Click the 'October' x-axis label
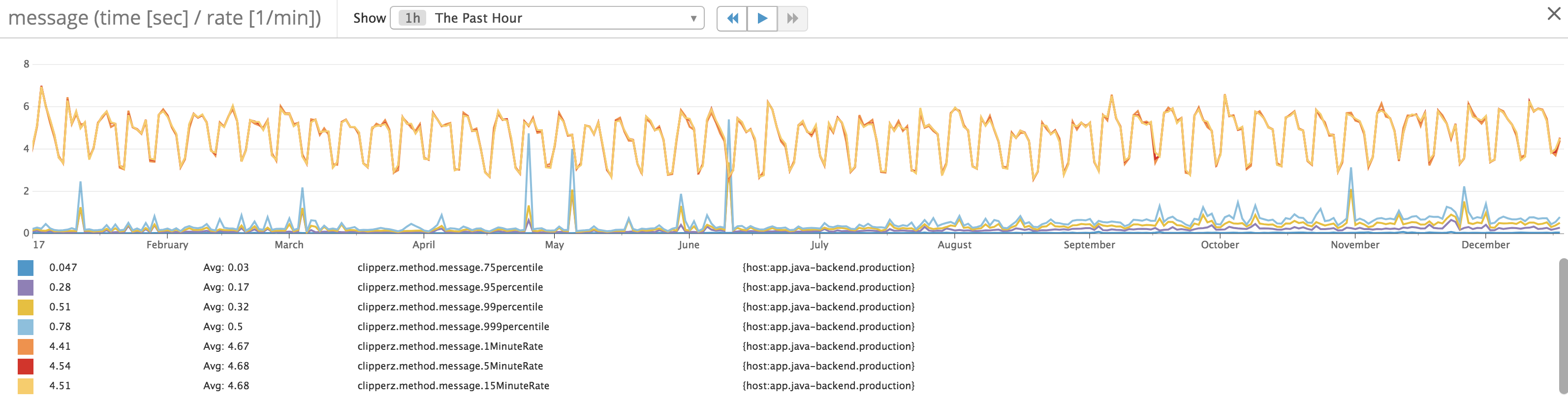 tap(1220, 245)
